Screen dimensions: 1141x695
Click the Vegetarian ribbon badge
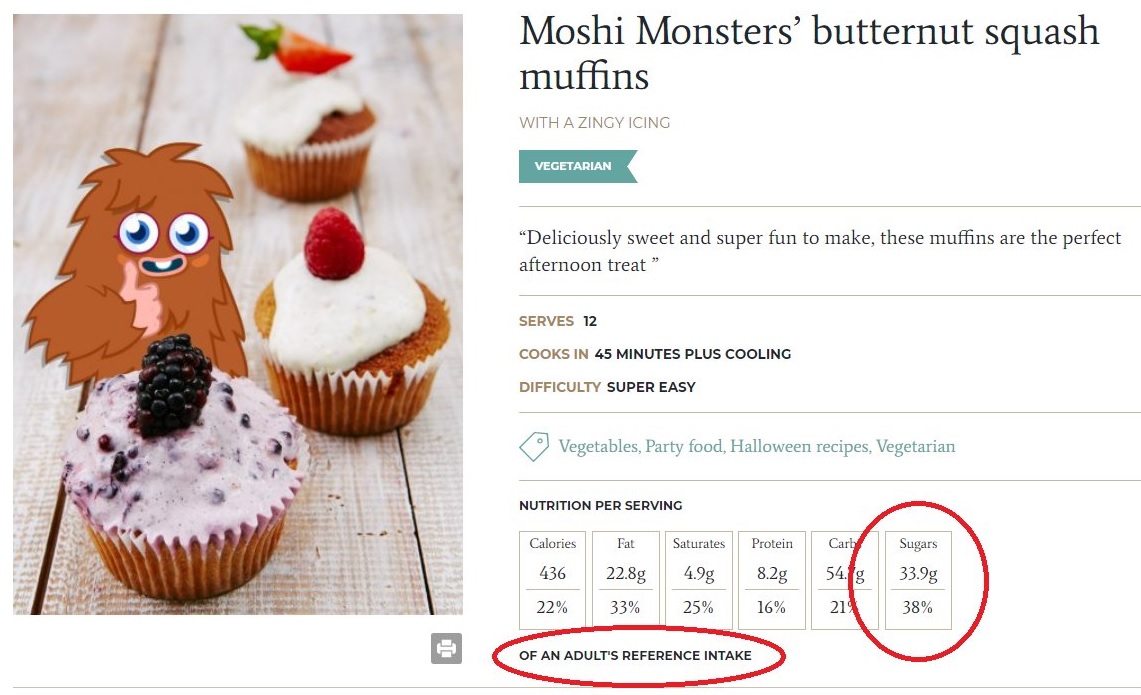pos(575,166)
